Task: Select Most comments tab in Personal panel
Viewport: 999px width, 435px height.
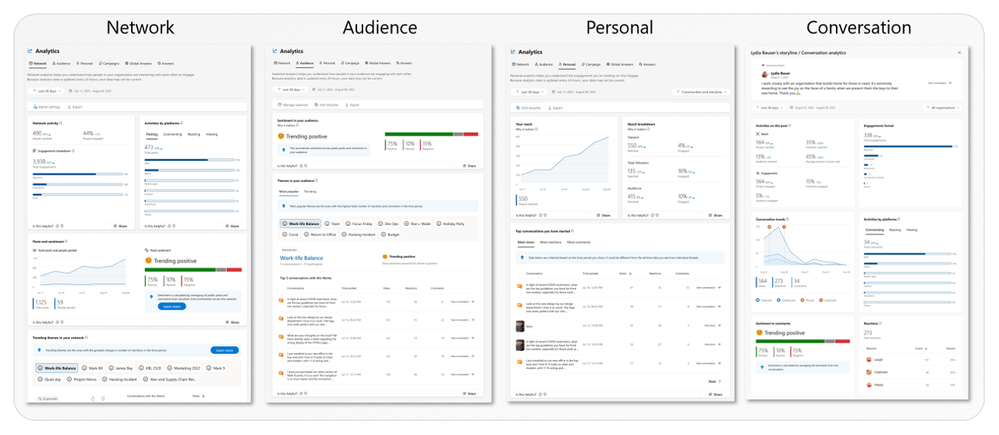Action: [x=579, y=242]
